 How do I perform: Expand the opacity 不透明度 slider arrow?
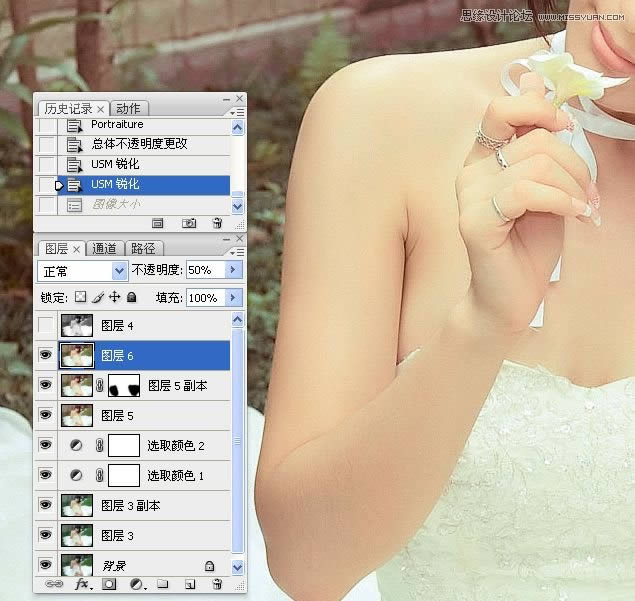[234, 271]
